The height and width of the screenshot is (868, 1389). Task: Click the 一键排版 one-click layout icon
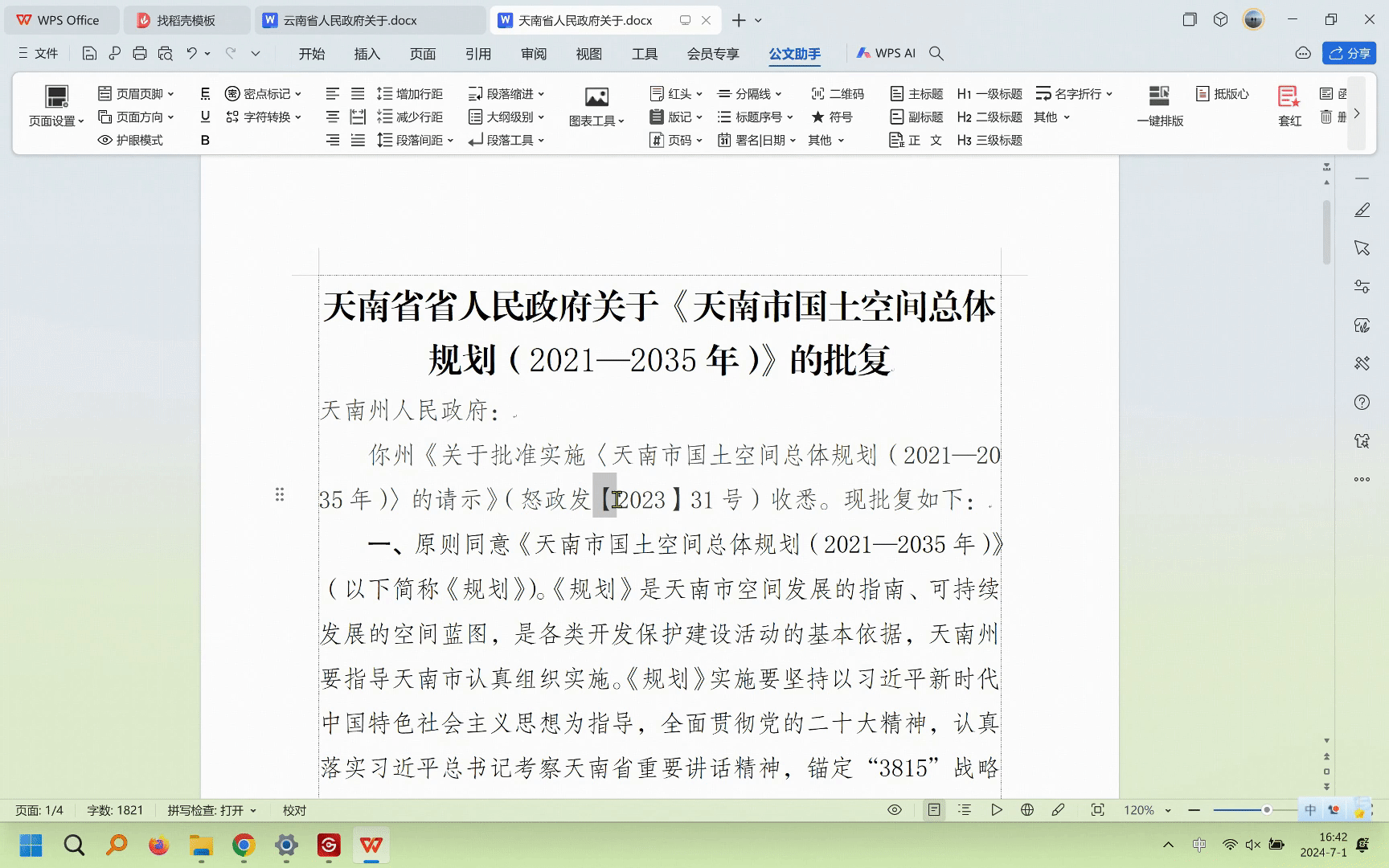click(1159, 97)
